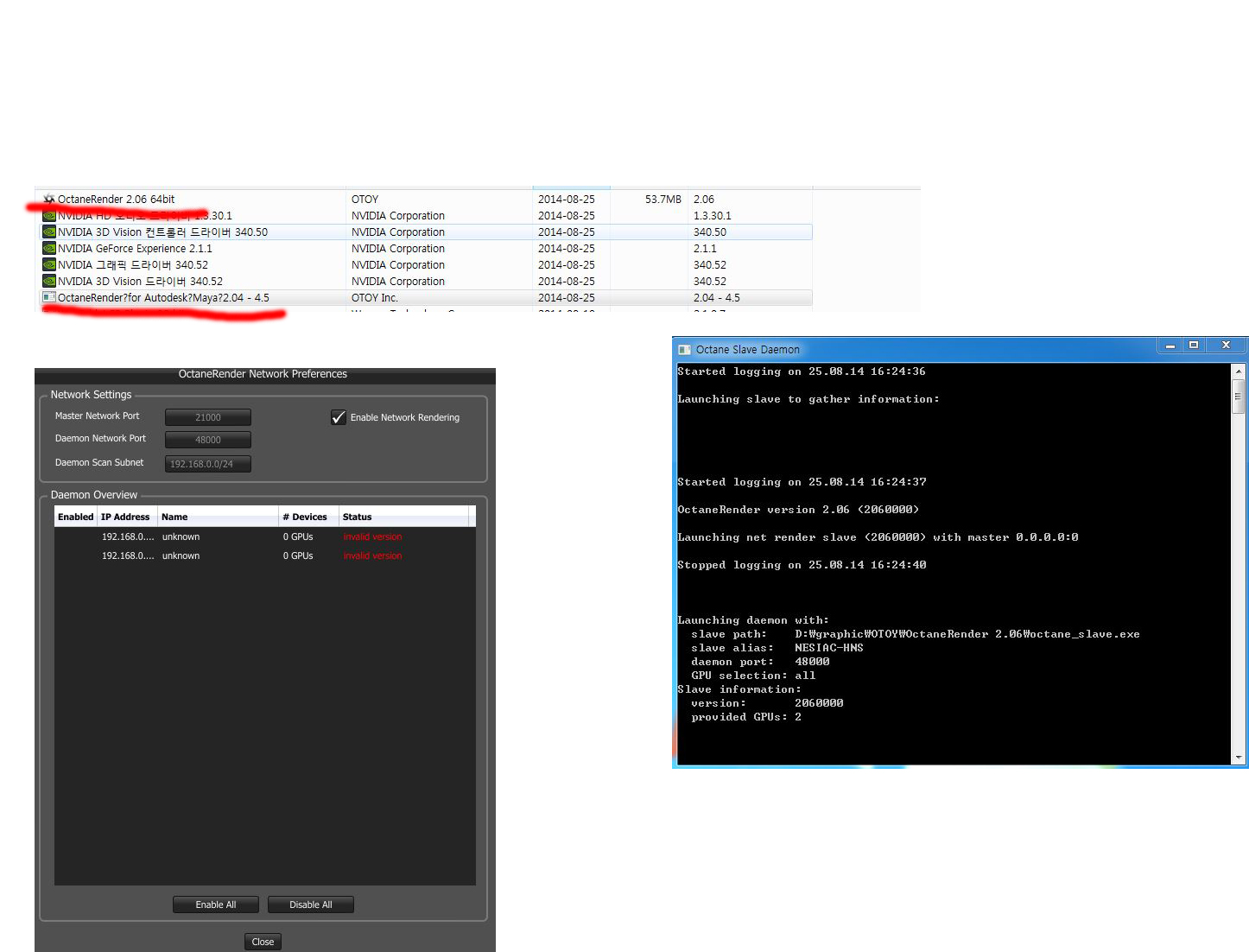Click the Disable All button

tap(311, 904)
